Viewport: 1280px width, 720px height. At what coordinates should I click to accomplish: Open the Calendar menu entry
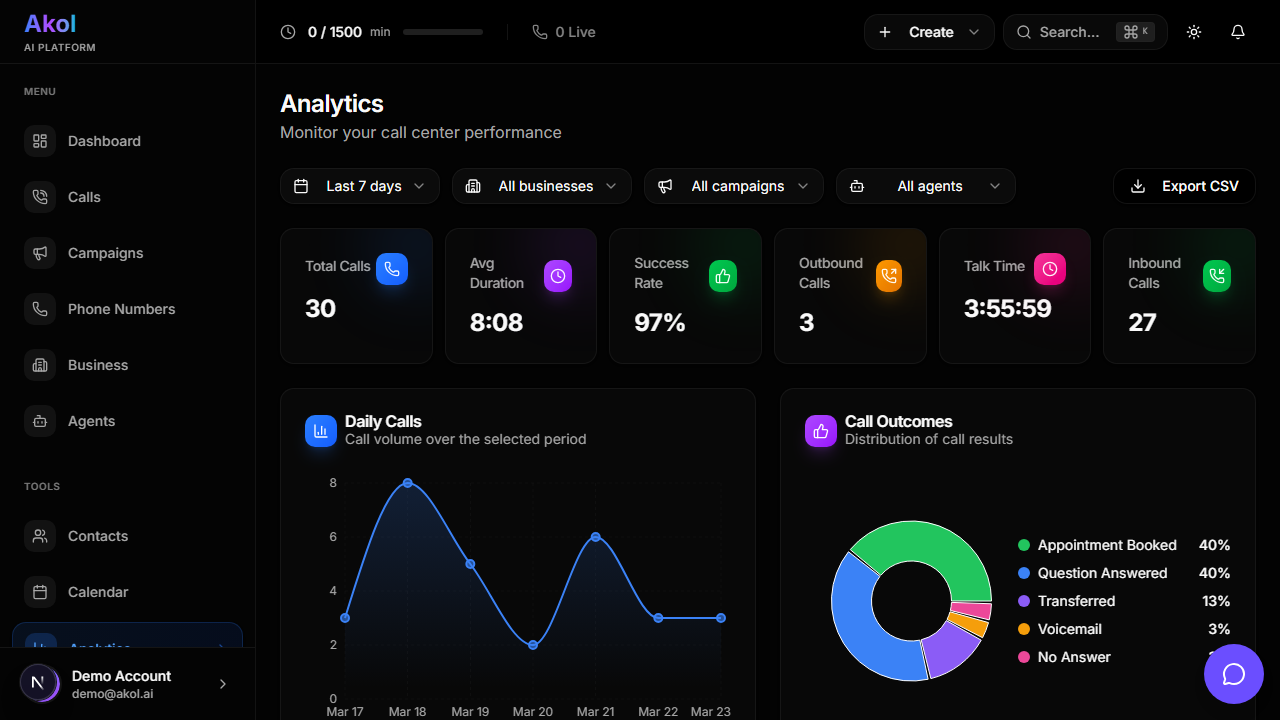click(x=98, y=592)
